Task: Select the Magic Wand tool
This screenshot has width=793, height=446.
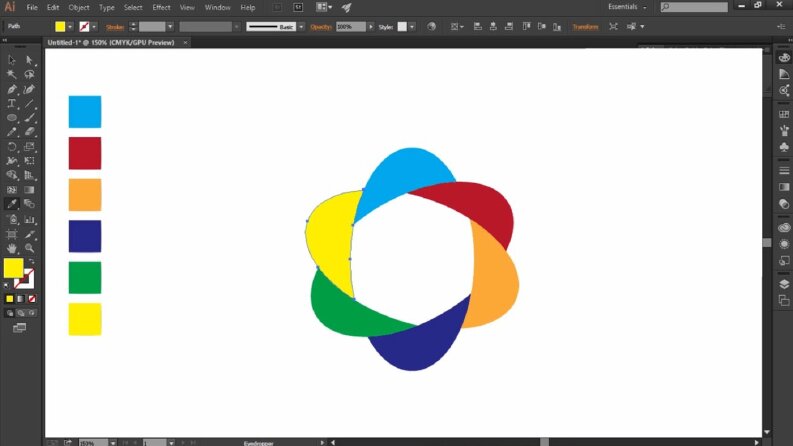Action: pyautogui.click(x=12, y=74)
